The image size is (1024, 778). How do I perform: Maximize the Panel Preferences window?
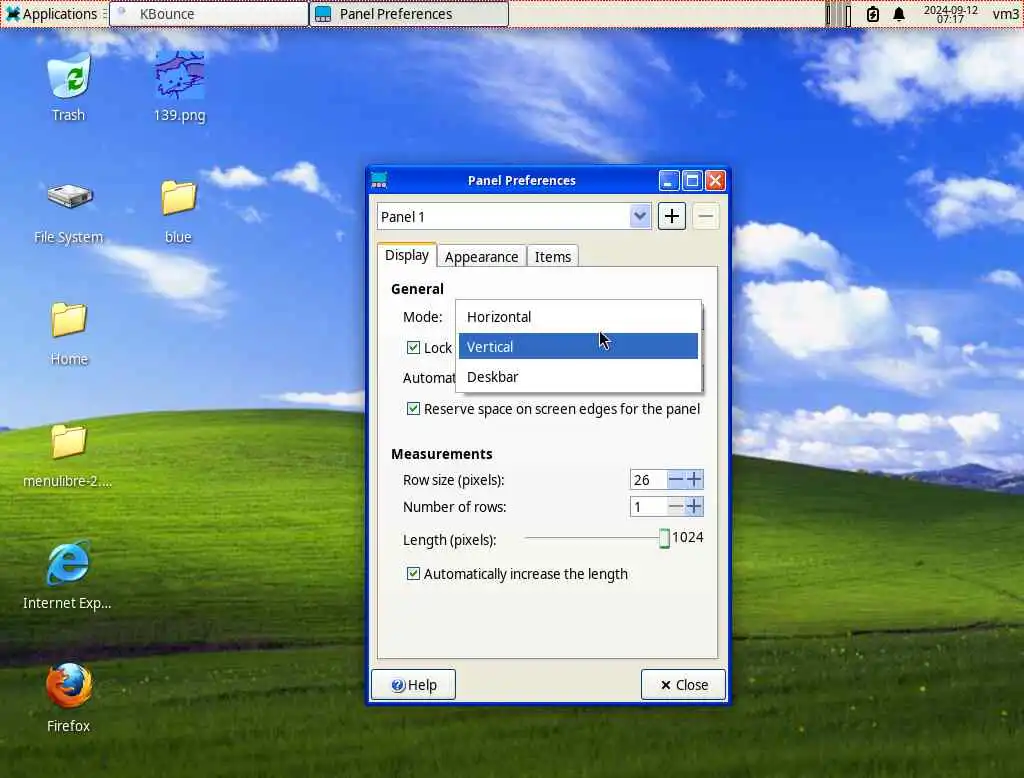[x=692, y=180]
